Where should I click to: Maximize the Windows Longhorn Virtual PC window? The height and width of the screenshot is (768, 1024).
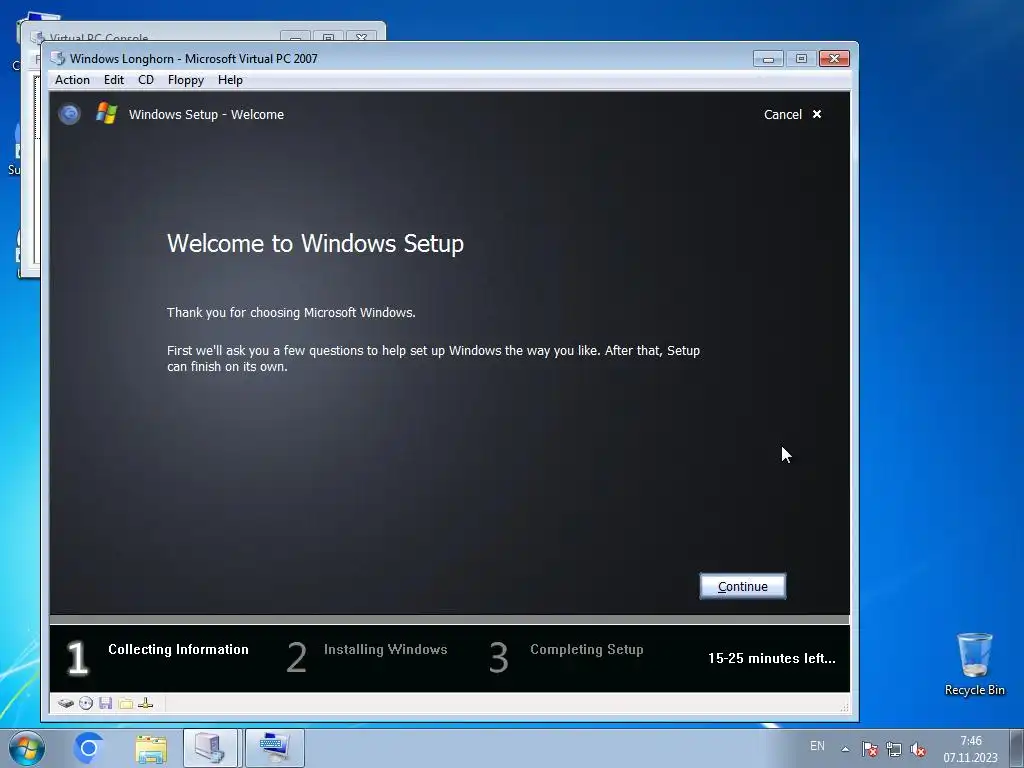coord(801,59)
